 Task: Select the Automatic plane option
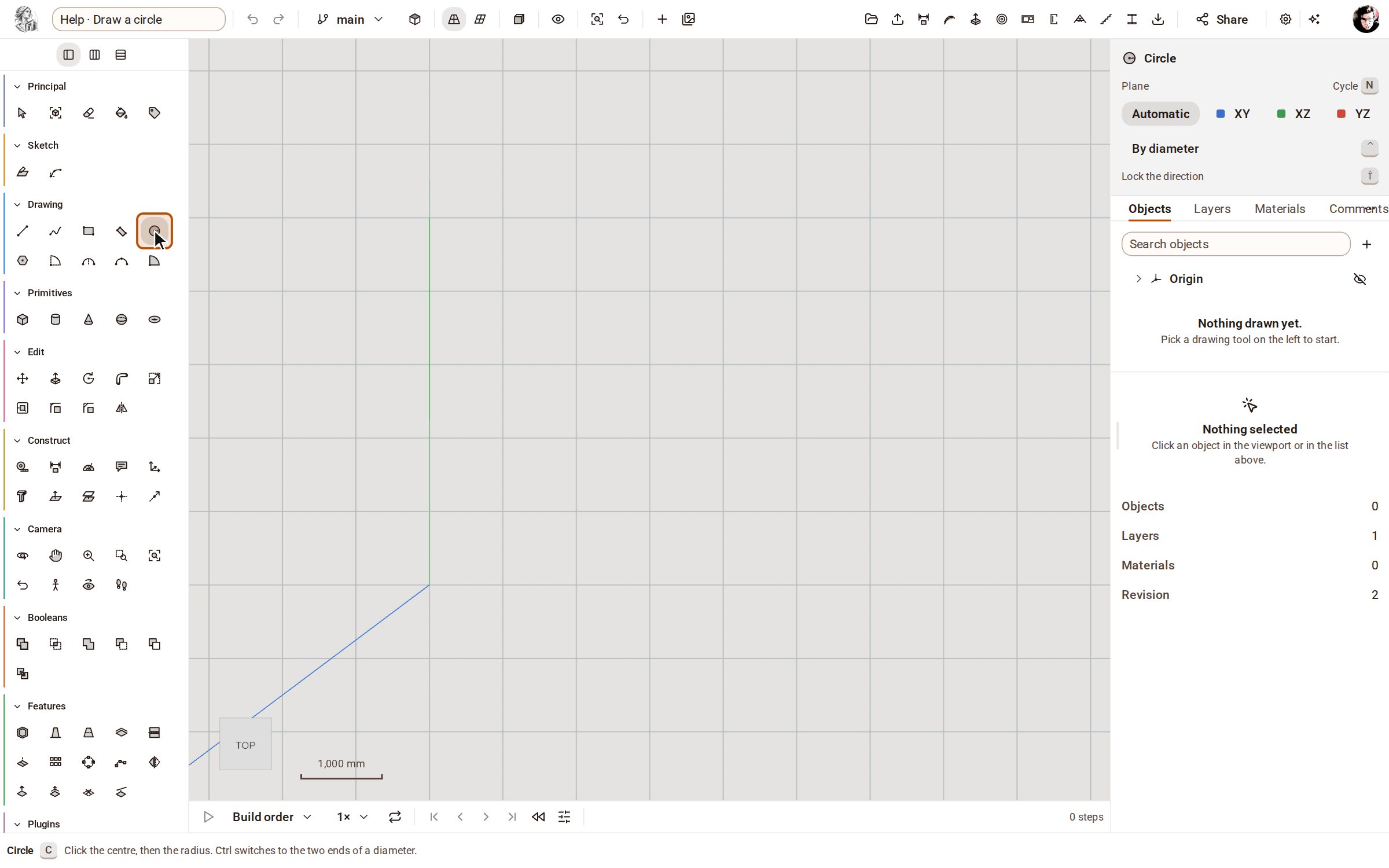coord(1160,114)
